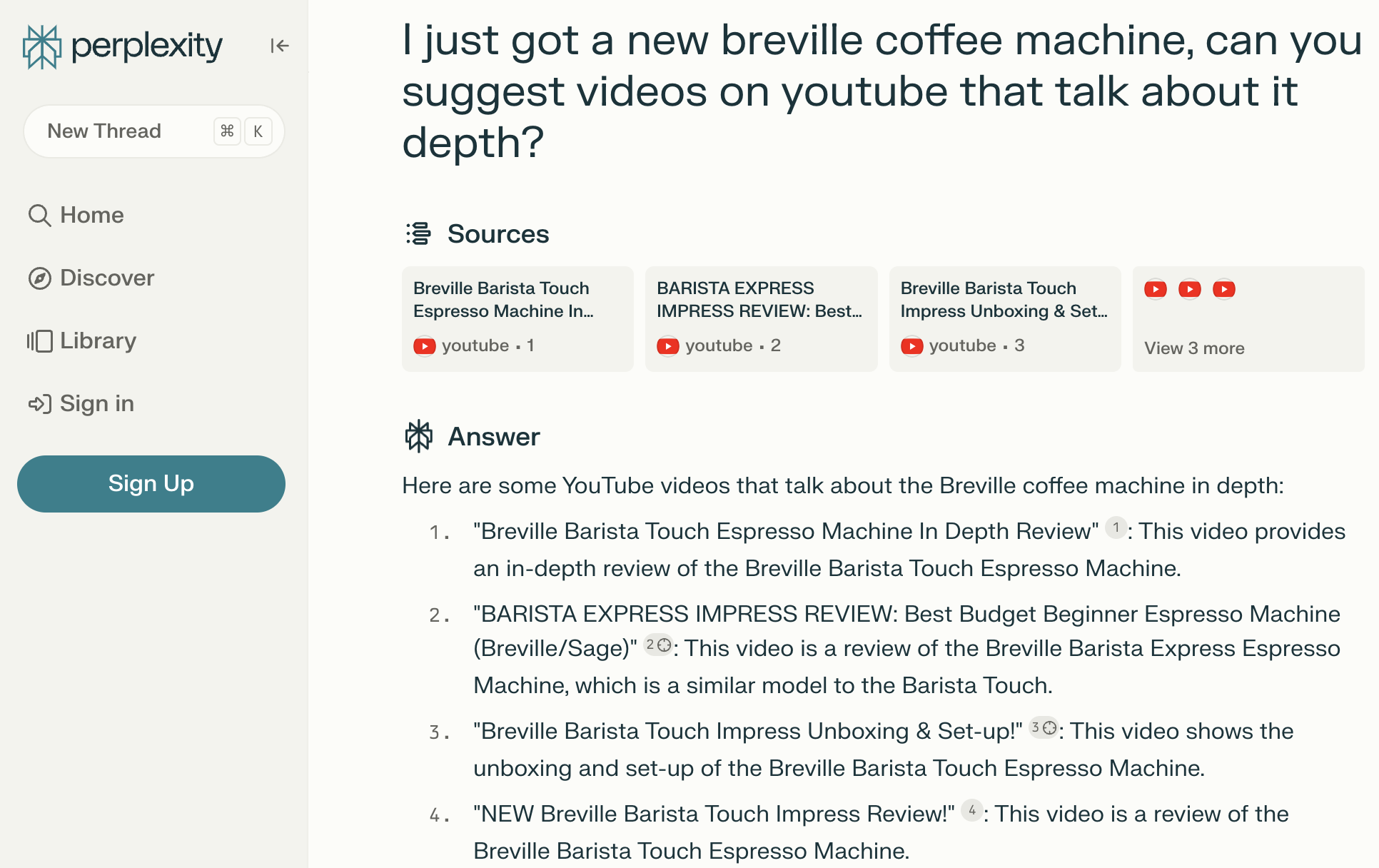Click third YouTube icon in View more card
The width and height of the screenshot is (1379, 868).
click(1224, 289)
